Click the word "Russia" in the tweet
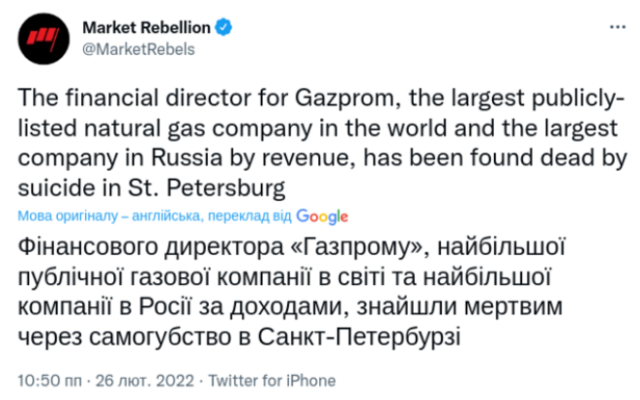 point(221,158)
